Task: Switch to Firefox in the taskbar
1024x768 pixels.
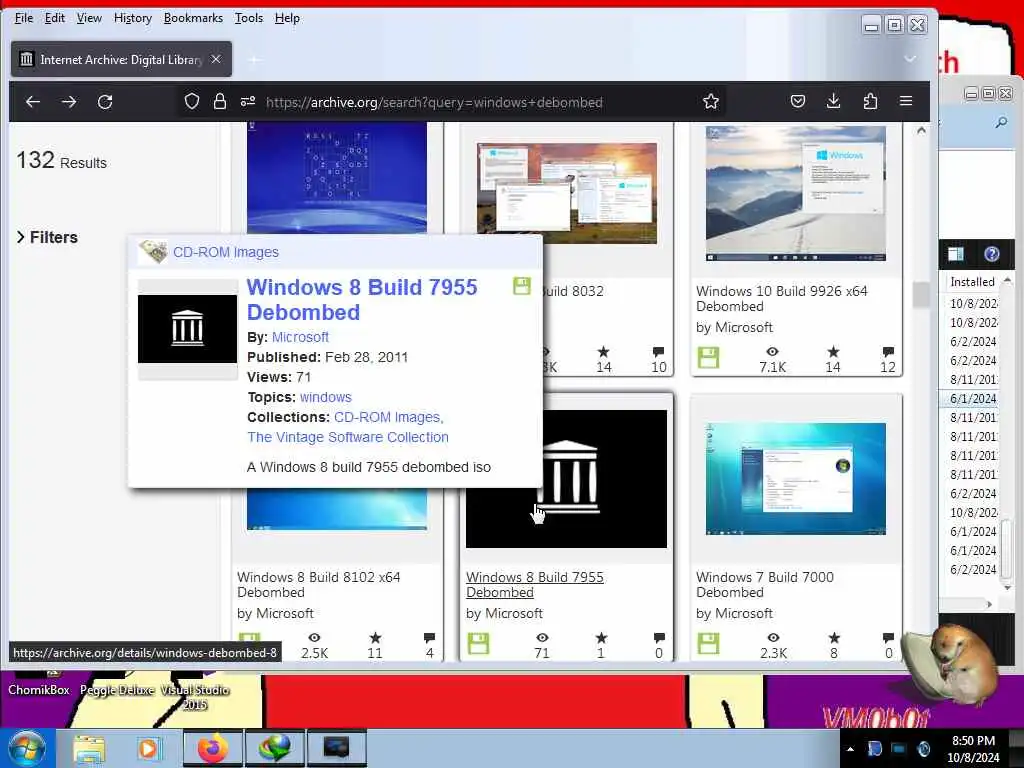Action: click(x=213, y=748)
